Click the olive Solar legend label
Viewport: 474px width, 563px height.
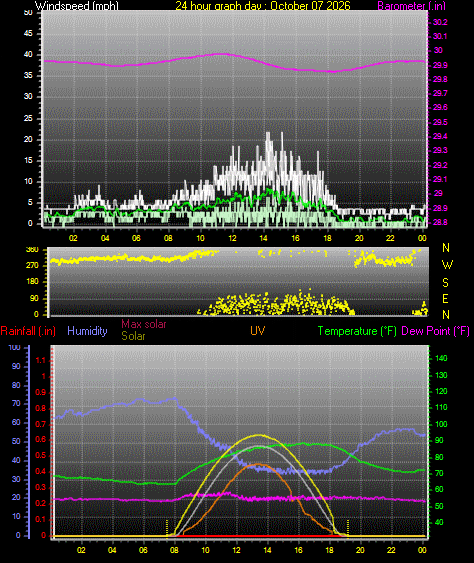click(133, 336)
